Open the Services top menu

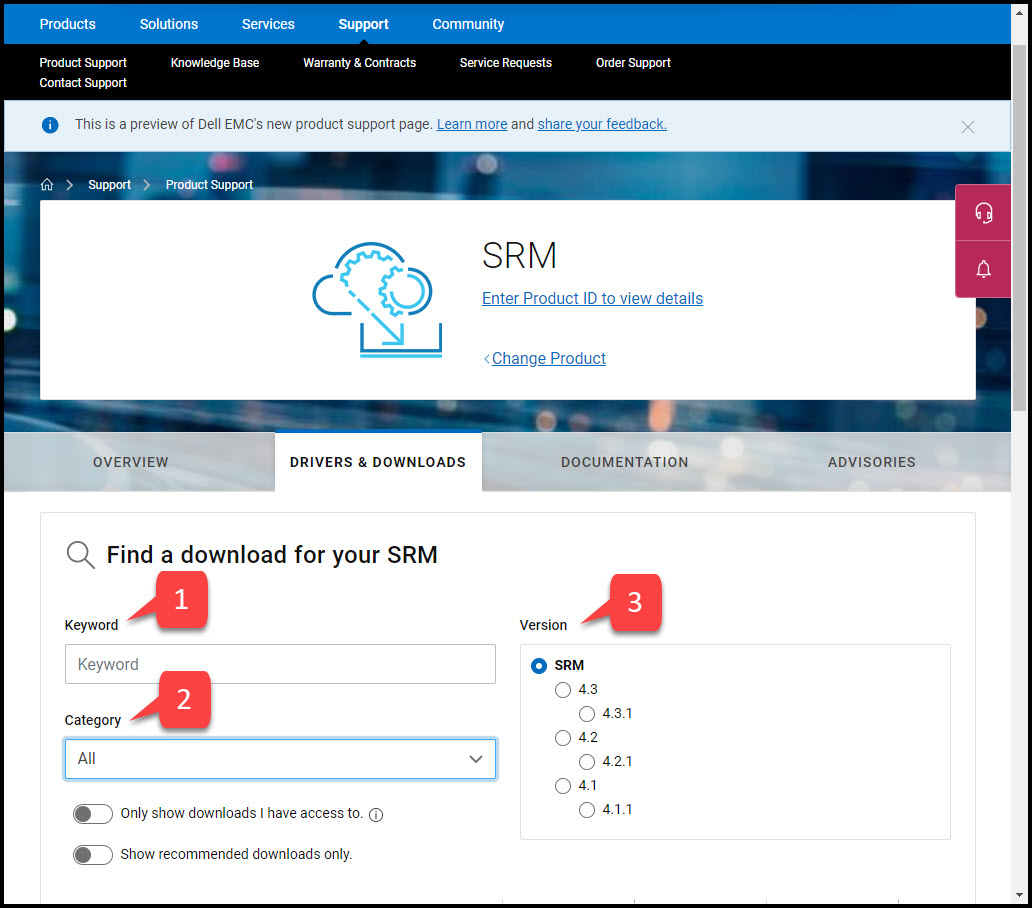coord(268,24)
